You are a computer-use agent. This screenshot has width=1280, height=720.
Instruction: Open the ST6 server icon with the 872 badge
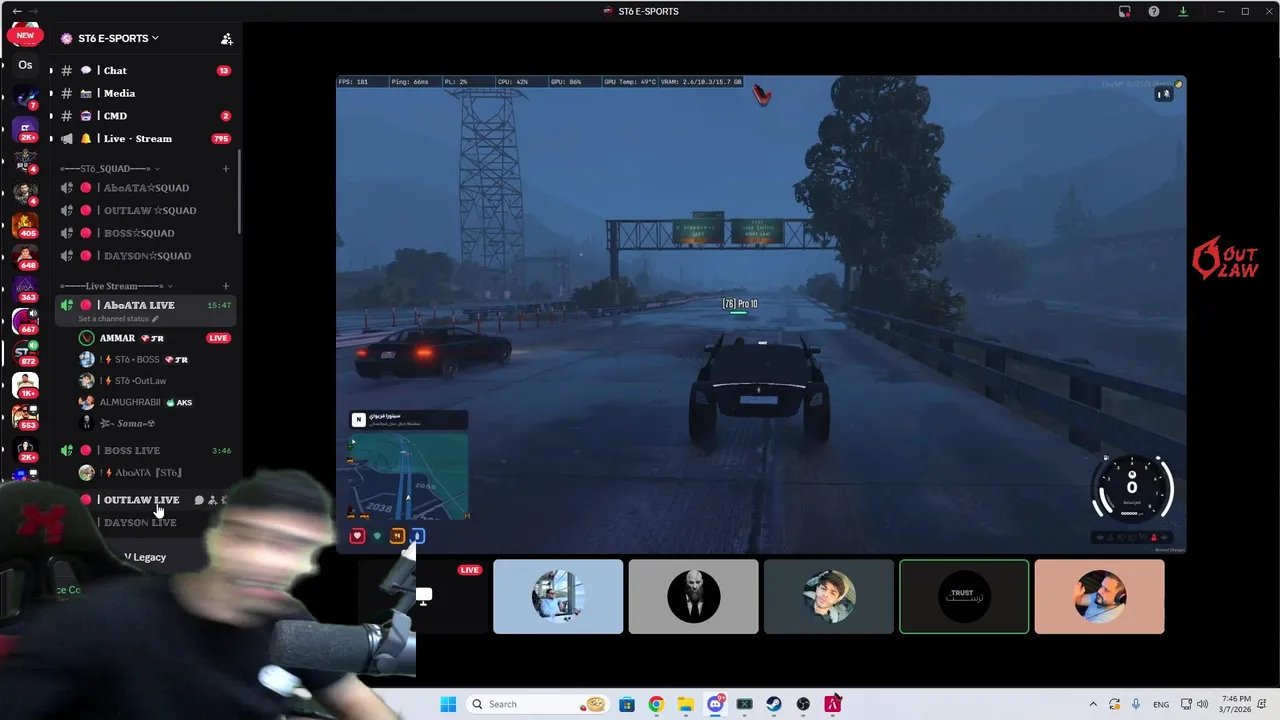pos(25,353)
